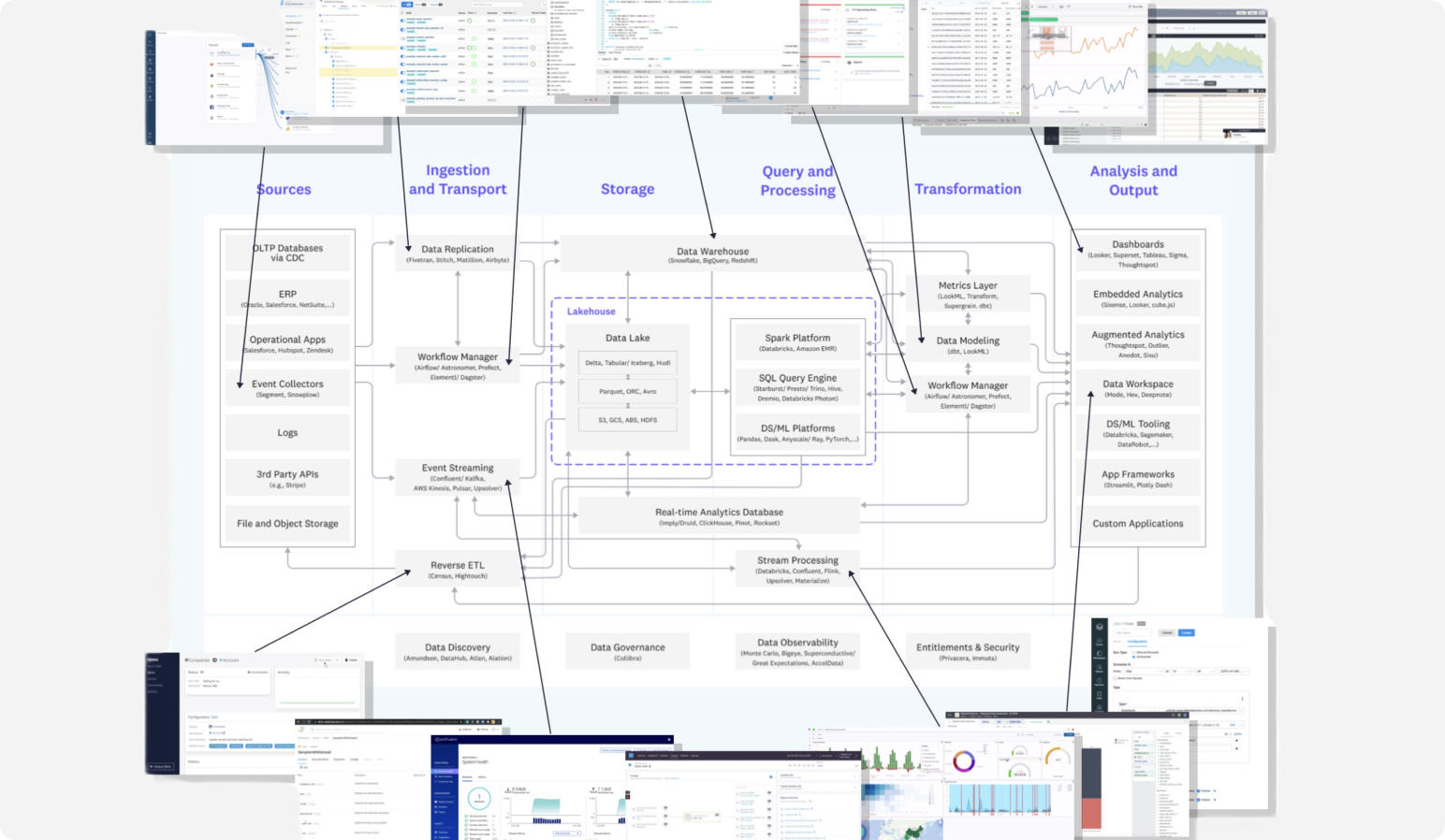This screenshot has width=1445, height=840.
Task: Click the blue add source button in the Segment window
Action: click(x=248, y=45)
